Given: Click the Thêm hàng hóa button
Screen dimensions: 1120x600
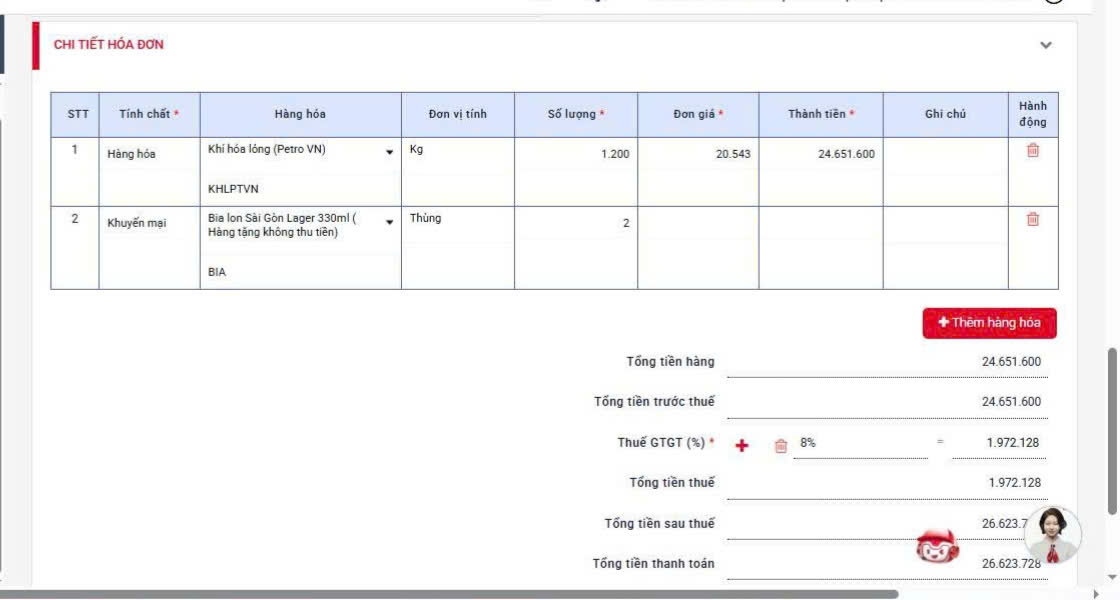Looking at the screenshot, I should coord(989,323).
